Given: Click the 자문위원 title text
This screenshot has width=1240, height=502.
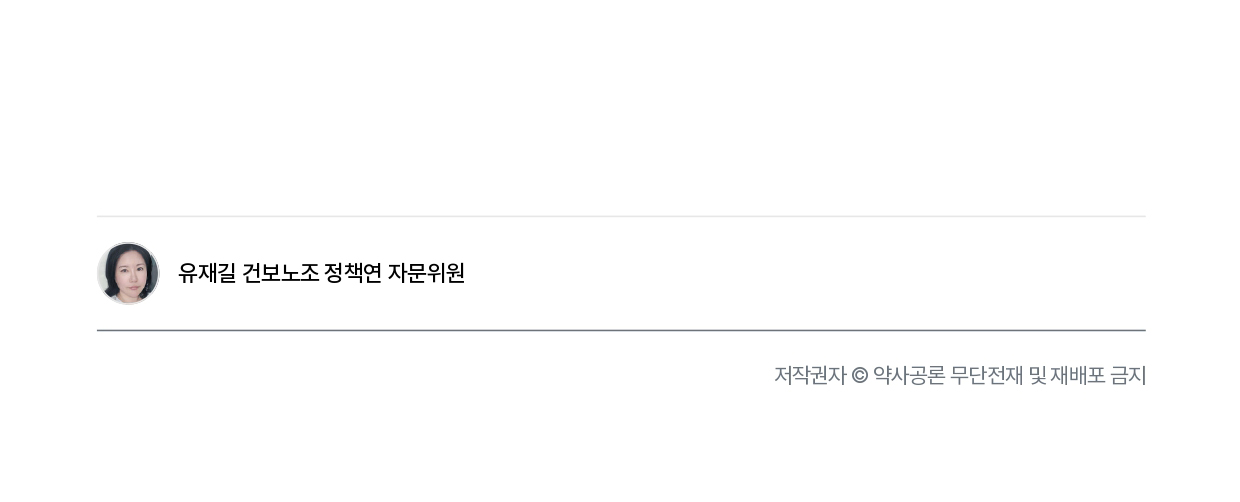Looking at the screenshot, I should tap(426, 273).
